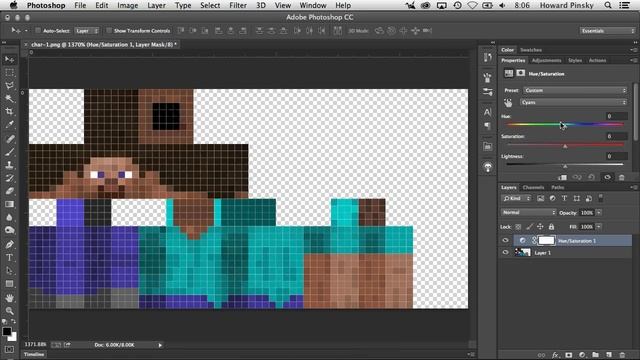
Task: Add a layer mask icon
Action: pos(569,355)
